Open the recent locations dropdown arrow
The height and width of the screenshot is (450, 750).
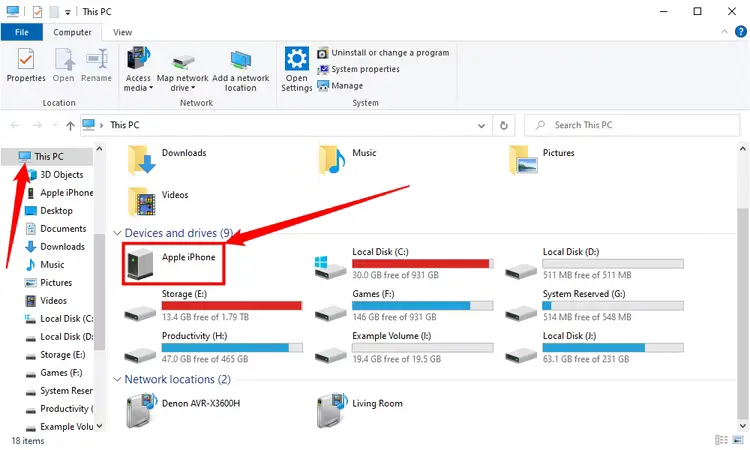[55, 125]
